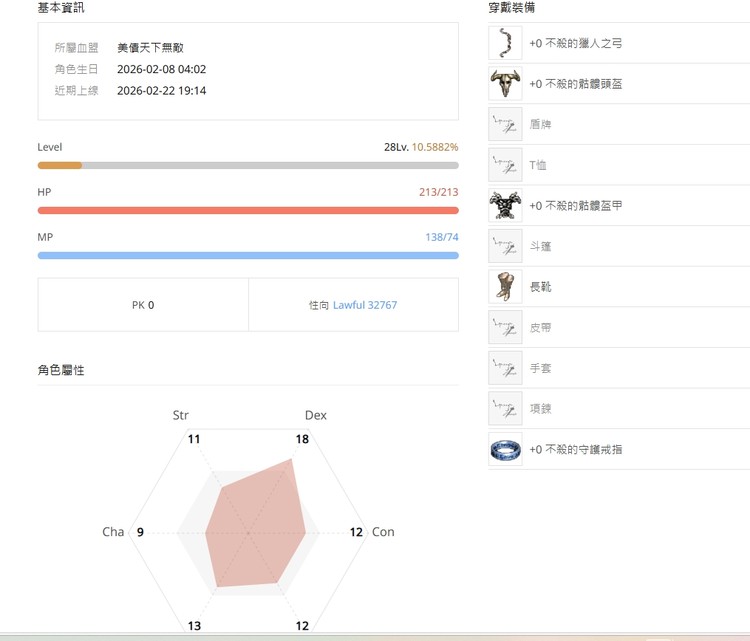Click the empty 盾牌 shield slot icon
The image size is (750, 641).
point(506,125)
